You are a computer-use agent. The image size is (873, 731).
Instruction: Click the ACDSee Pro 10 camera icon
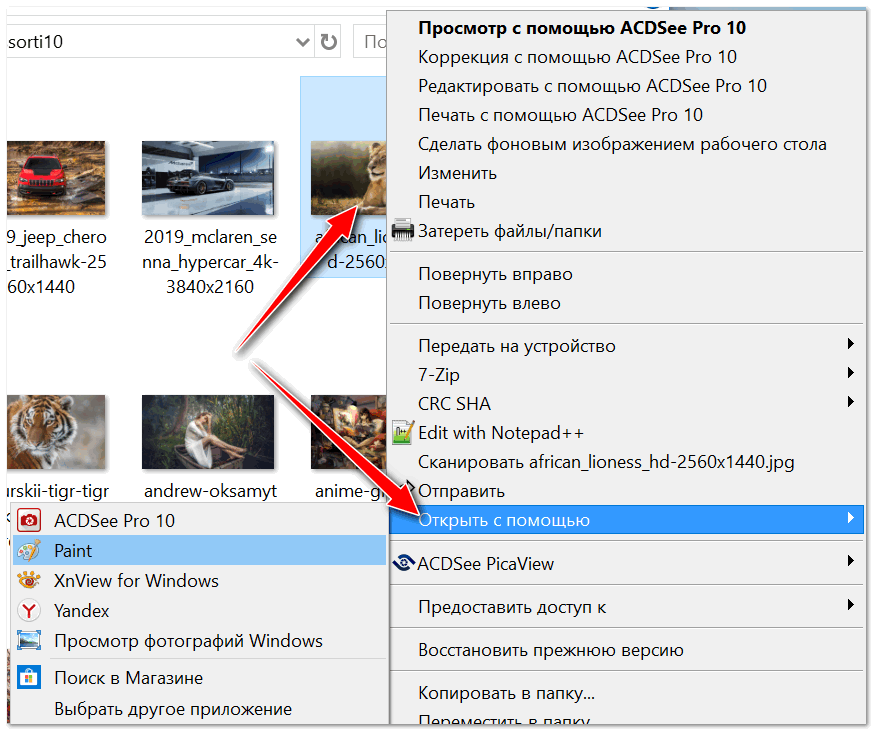[28, 521]
